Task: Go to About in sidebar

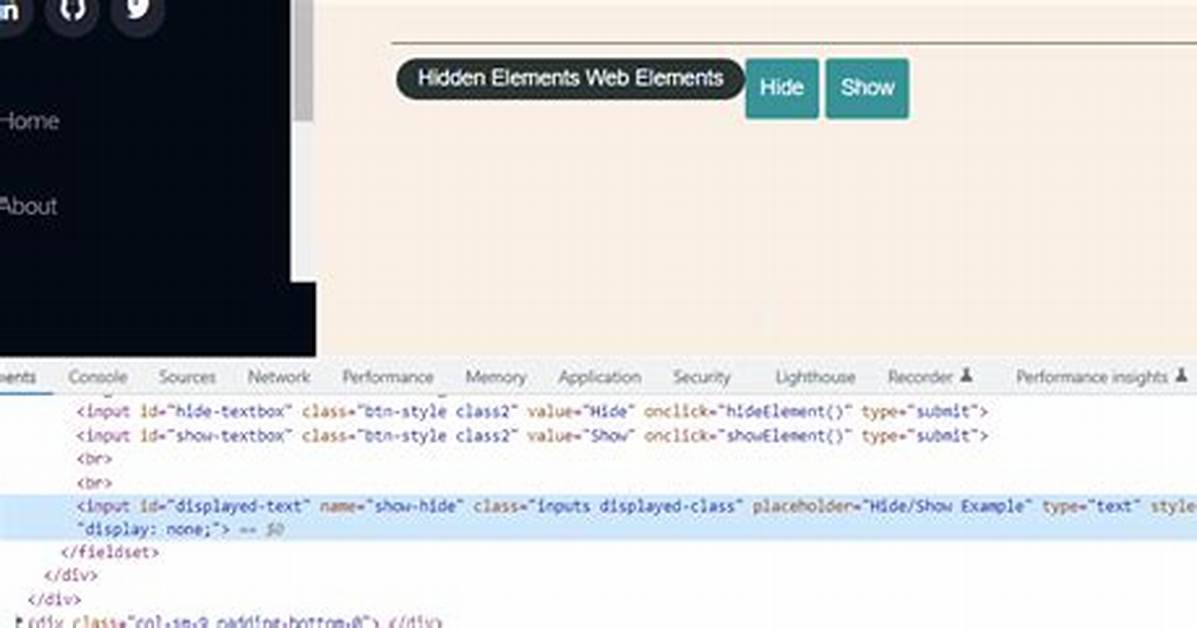Action: pos(28,206)
